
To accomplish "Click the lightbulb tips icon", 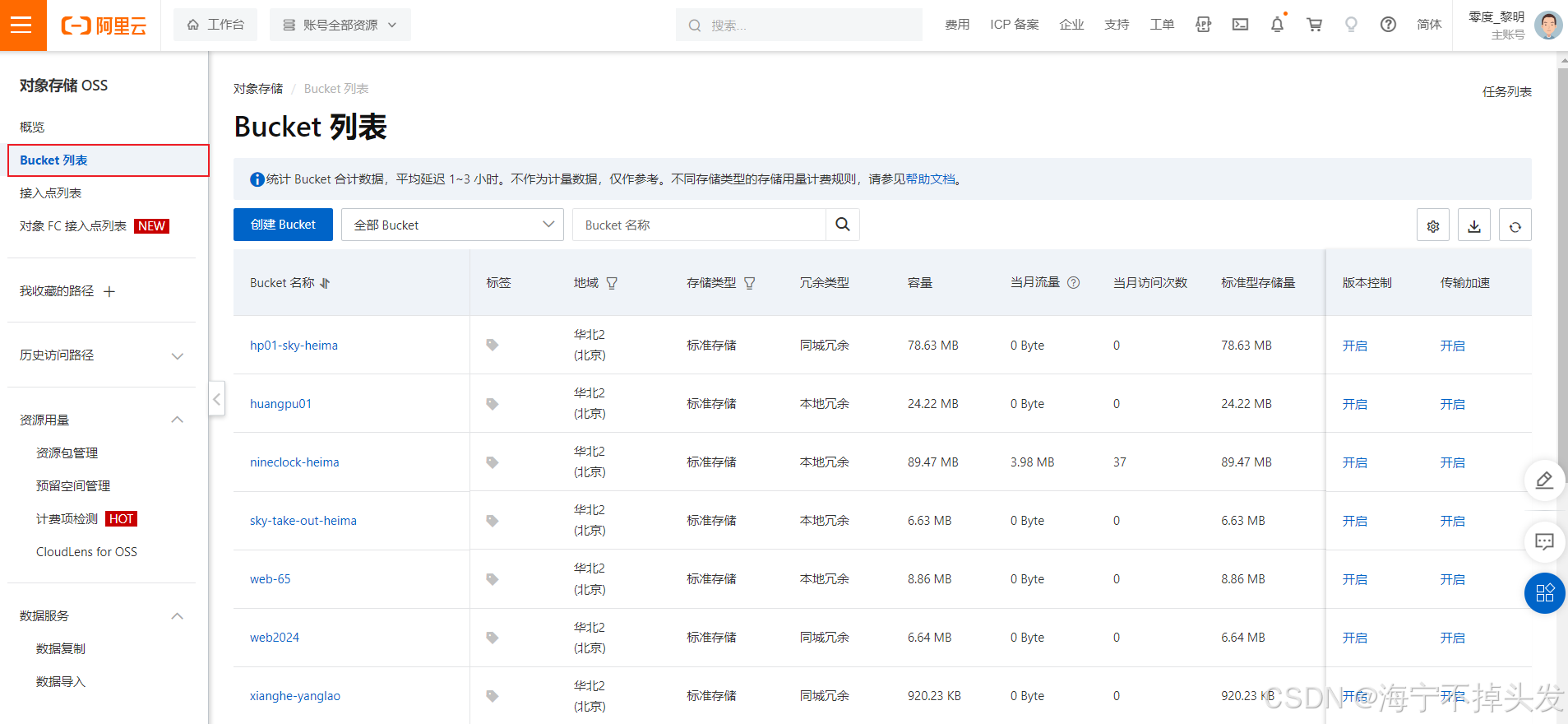I will [x=1351, y=25].
